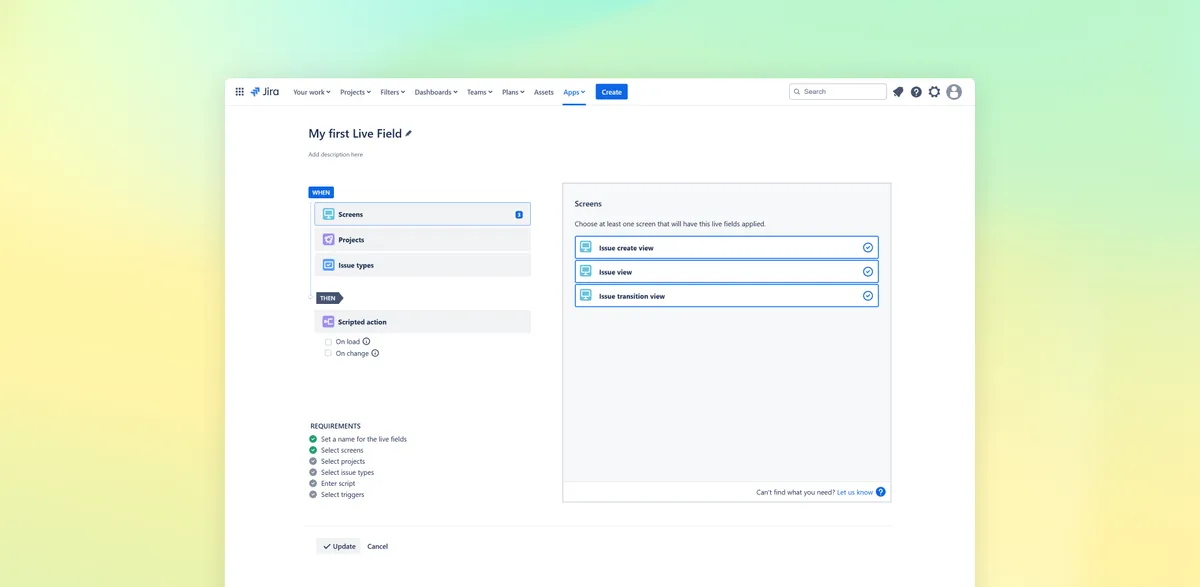Click the Projects row icon
1200x587 pixels.
pos(328,240)
